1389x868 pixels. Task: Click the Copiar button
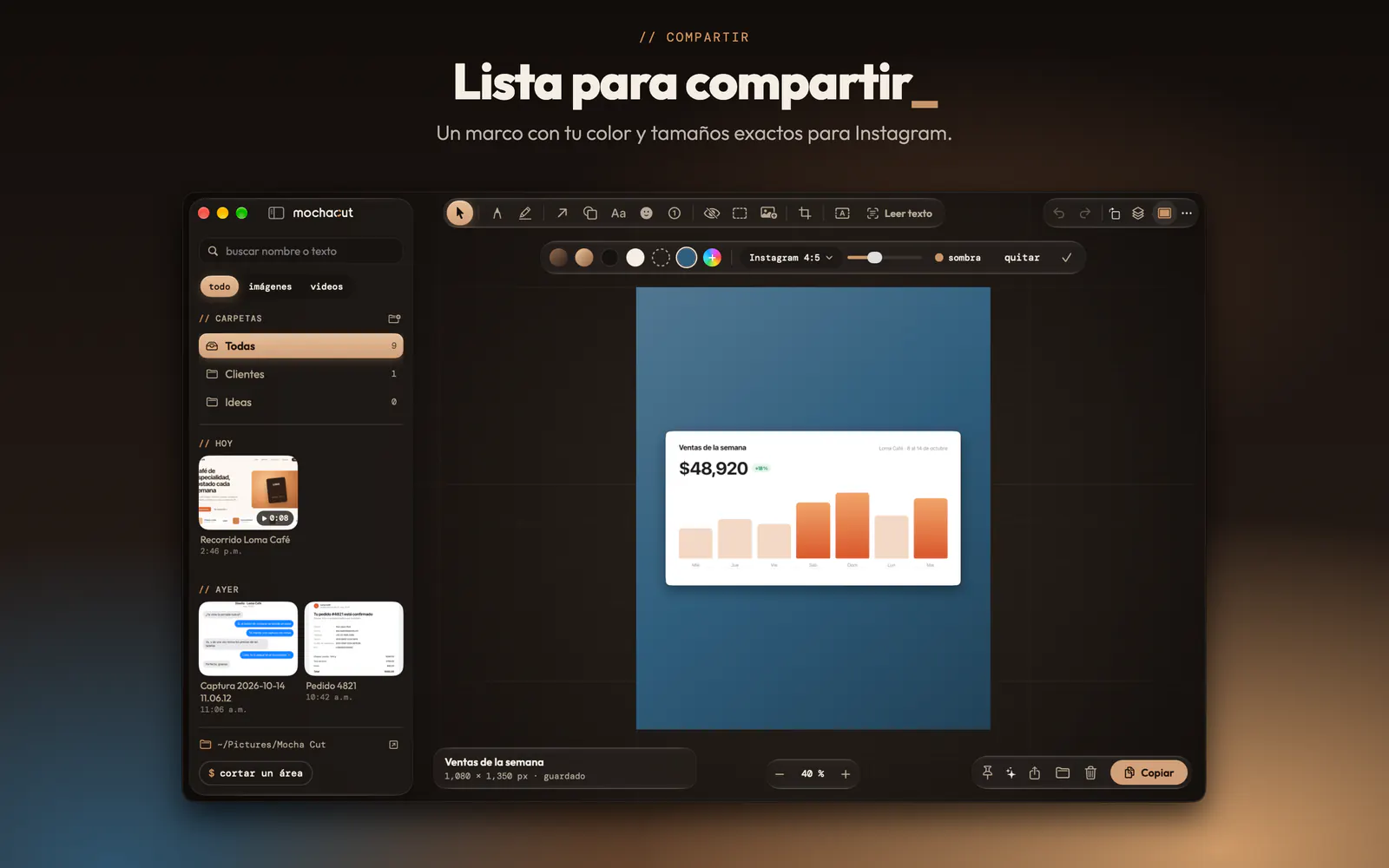[x=1149, y=773]
